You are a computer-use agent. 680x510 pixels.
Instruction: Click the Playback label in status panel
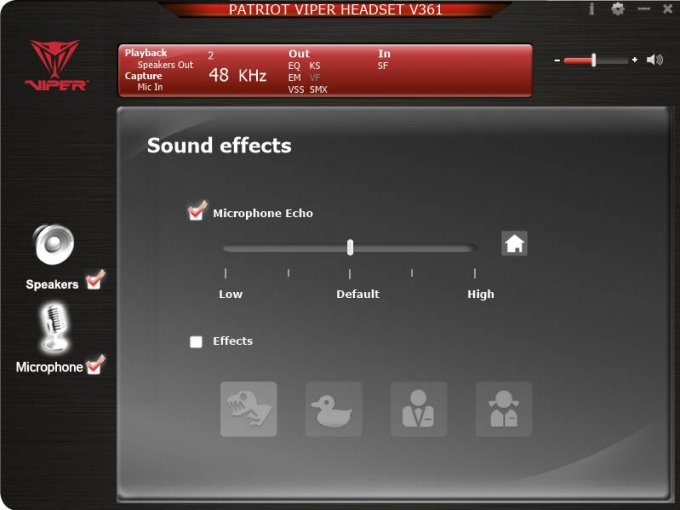[146, 53]
